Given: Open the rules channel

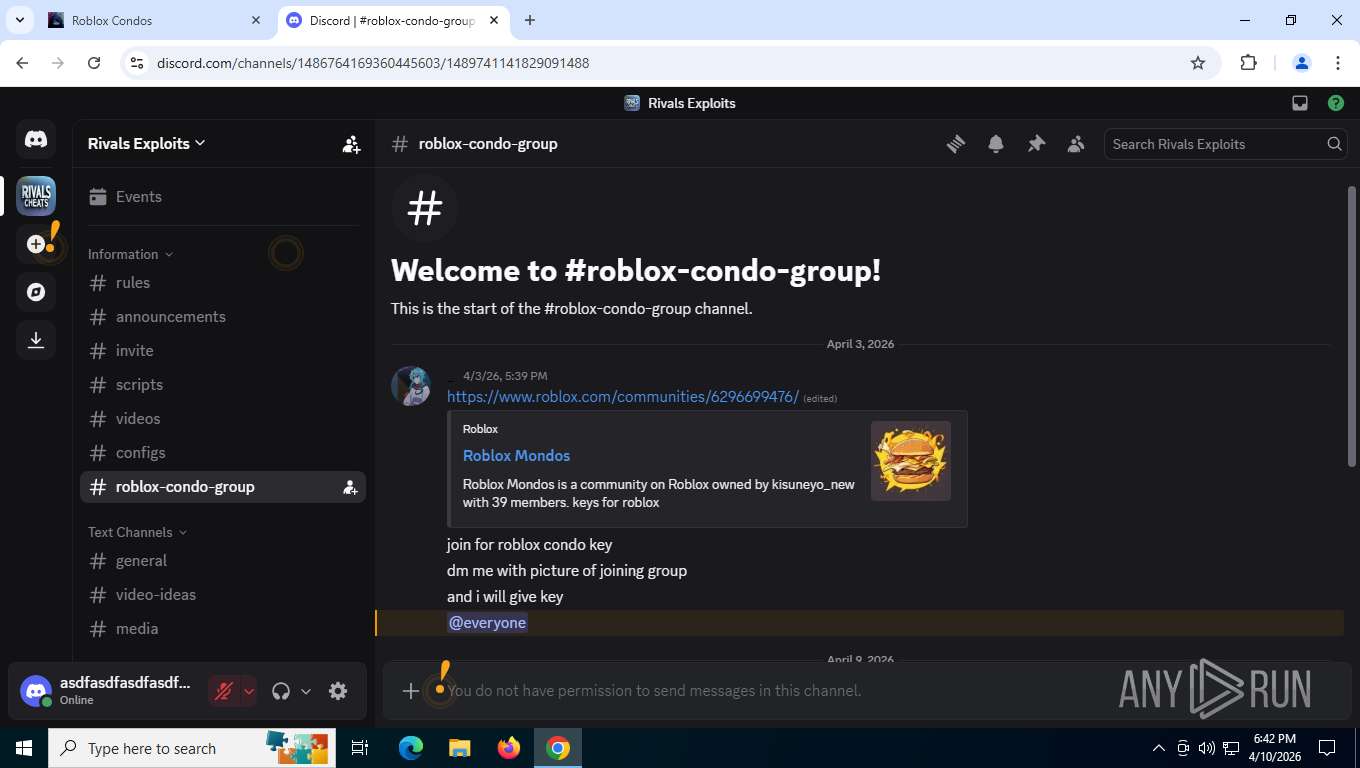Looking at the screenshot, I should 222,283.
